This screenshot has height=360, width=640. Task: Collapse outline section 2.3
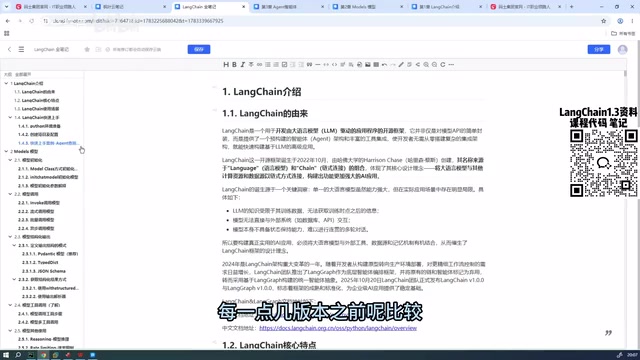tap(10, 237)
